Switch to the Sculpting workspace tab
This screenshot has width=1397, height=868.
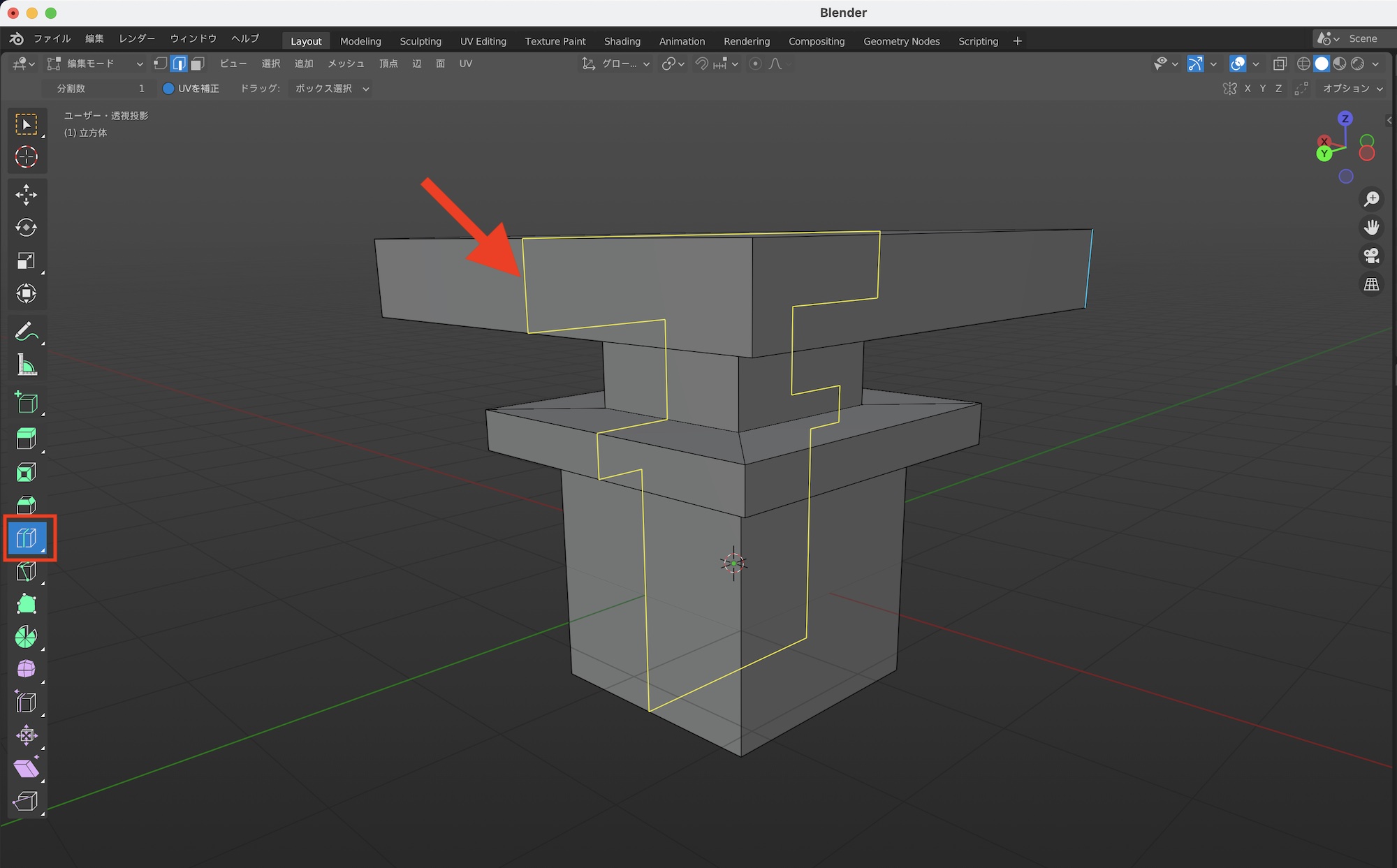pos(420,41)
